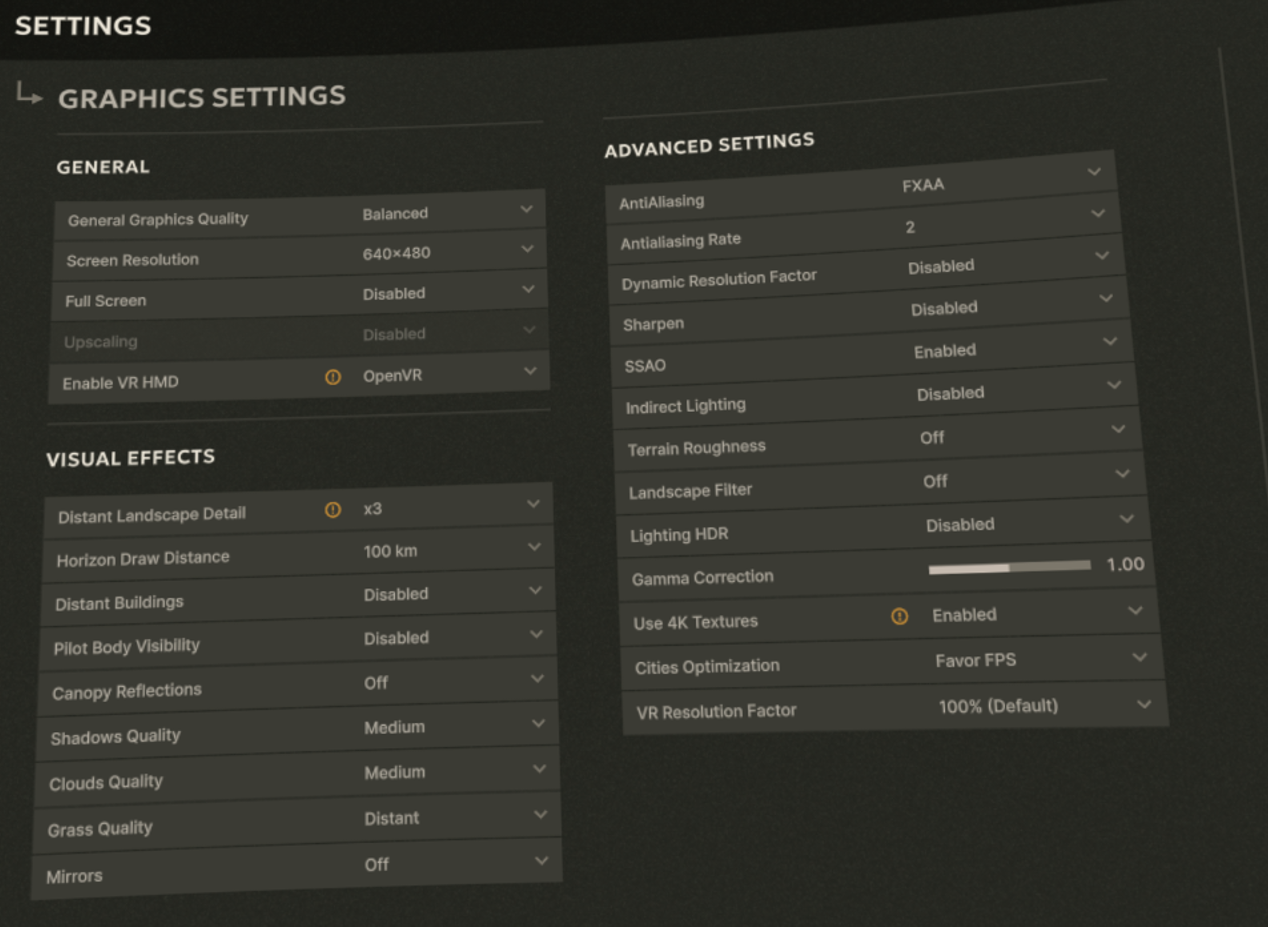Click the SETTINGS header title
This screenshot has height=927, width=1268.
coord(83,25)
